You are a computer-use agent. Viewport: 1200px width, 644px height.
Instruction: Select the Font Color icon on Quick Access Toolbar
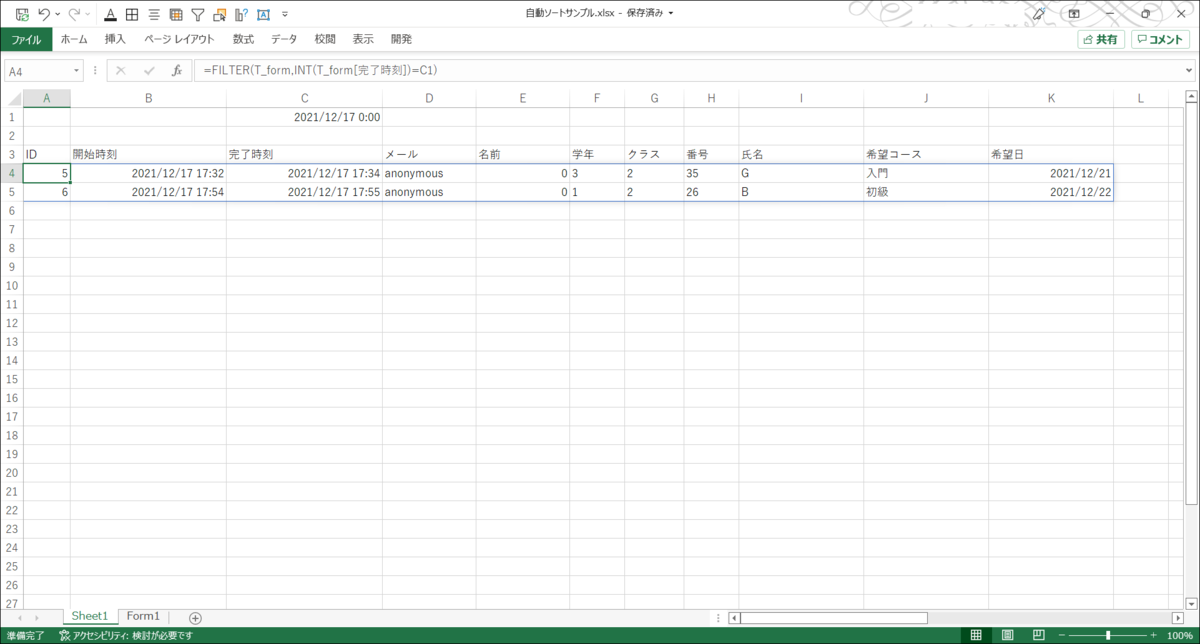[x=110, y=14]
